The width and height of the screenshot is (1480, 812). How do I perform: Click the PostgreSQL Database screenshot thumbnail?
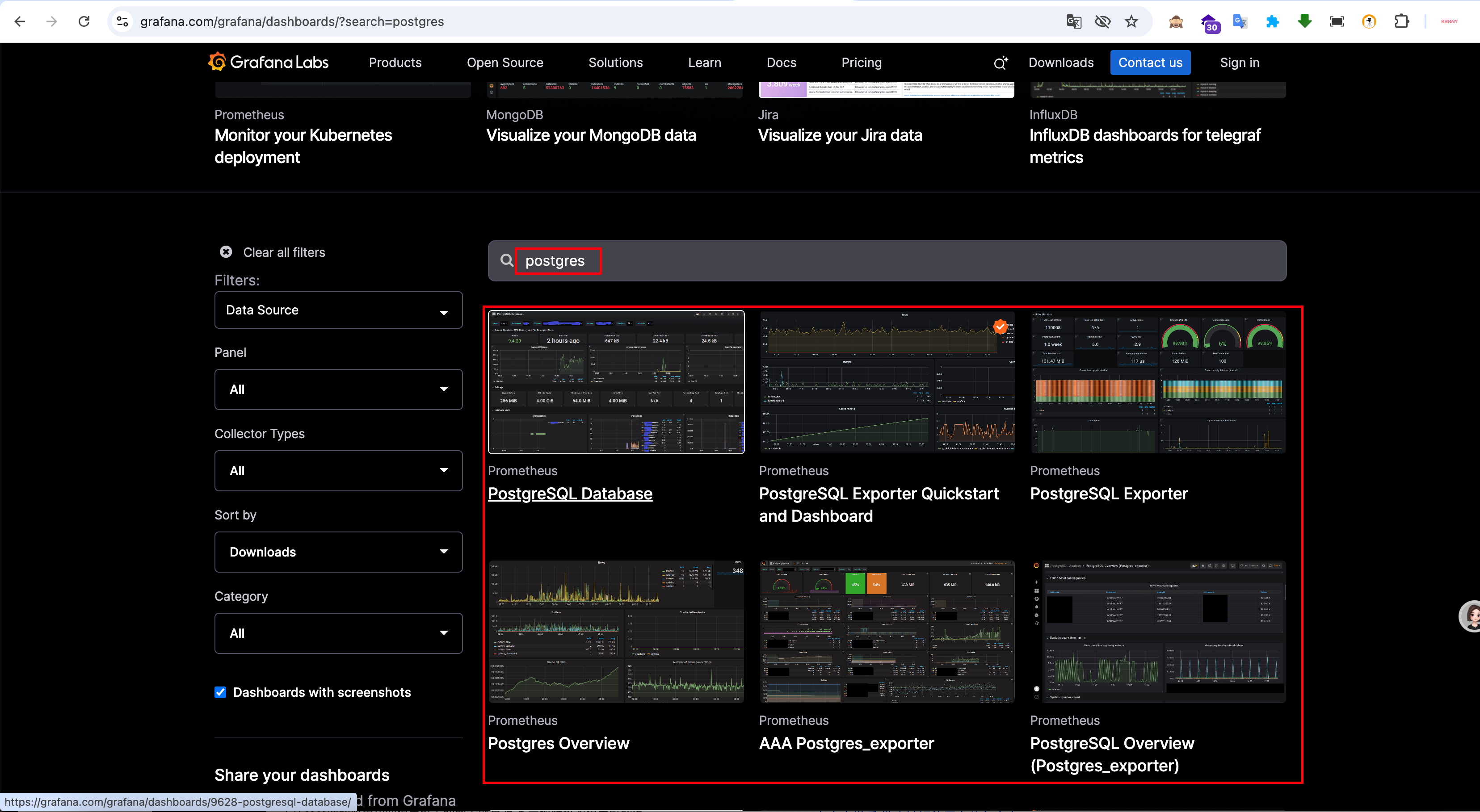point(616,382)
